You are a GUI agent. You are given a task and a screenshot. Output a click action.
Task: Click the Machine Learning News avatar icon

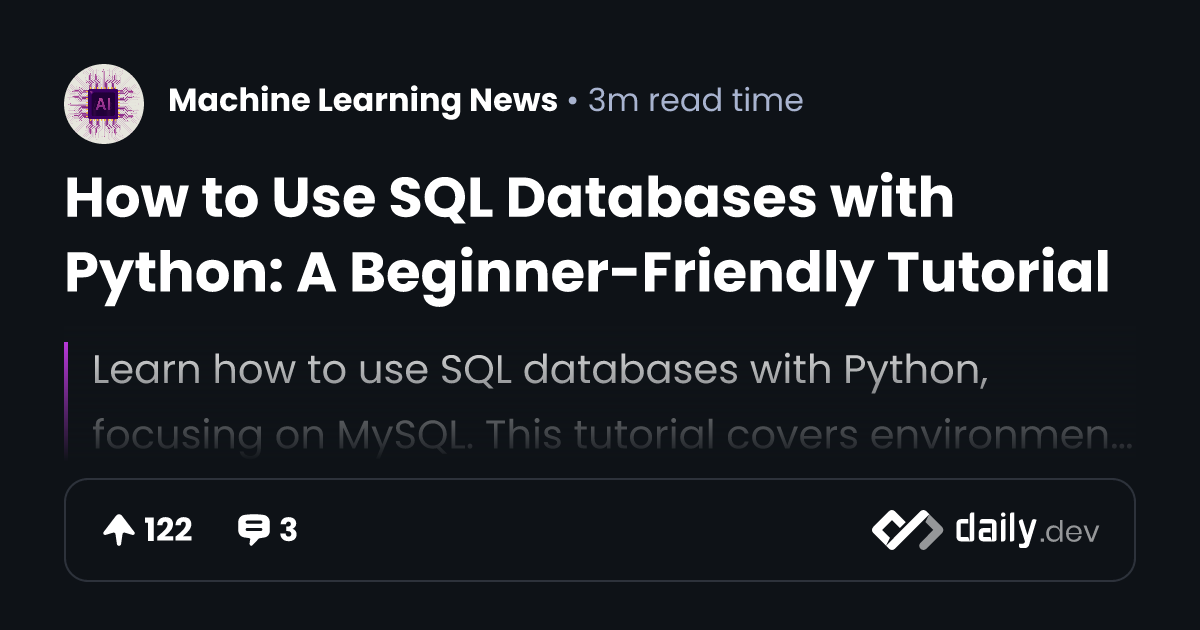[103, 101]
